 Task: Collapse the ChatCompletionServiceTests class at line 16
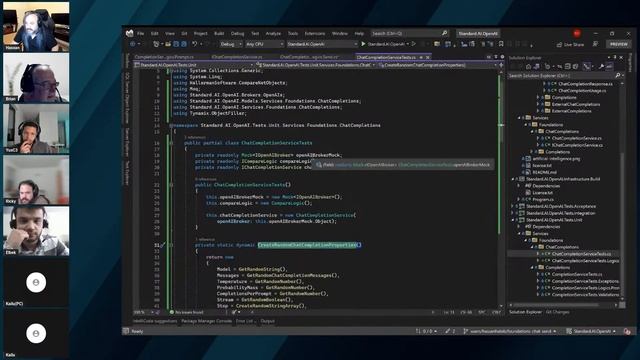pos(171,143)
